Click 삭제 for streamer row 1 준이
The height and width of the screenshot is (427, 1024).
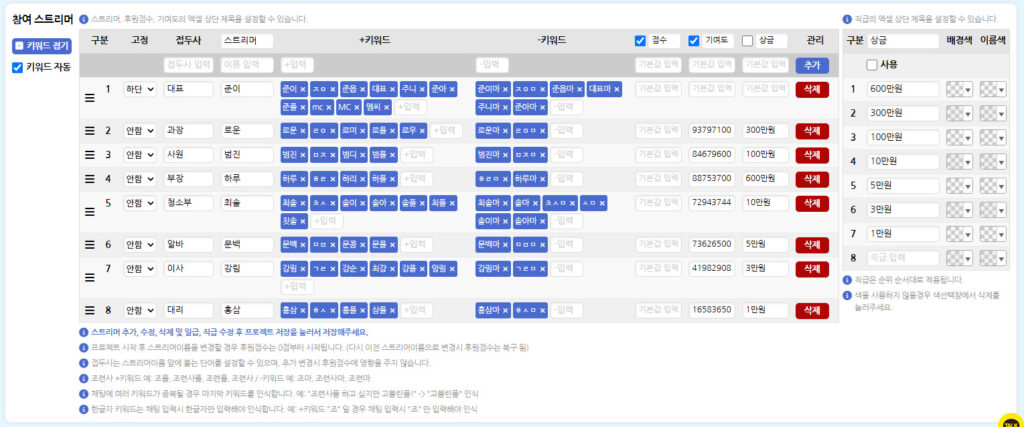(812, 89)
